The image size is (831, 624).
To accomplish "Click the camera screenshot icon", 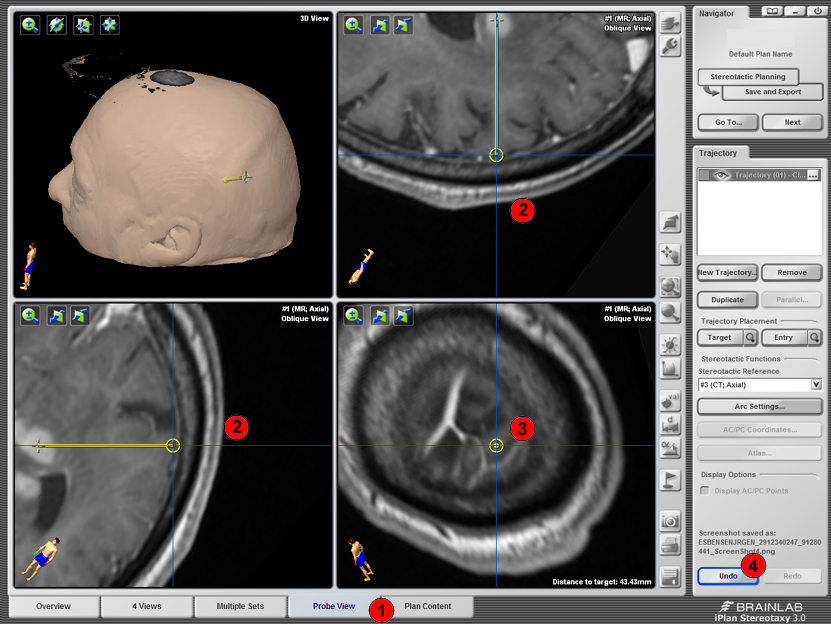I will pos(671,521).
